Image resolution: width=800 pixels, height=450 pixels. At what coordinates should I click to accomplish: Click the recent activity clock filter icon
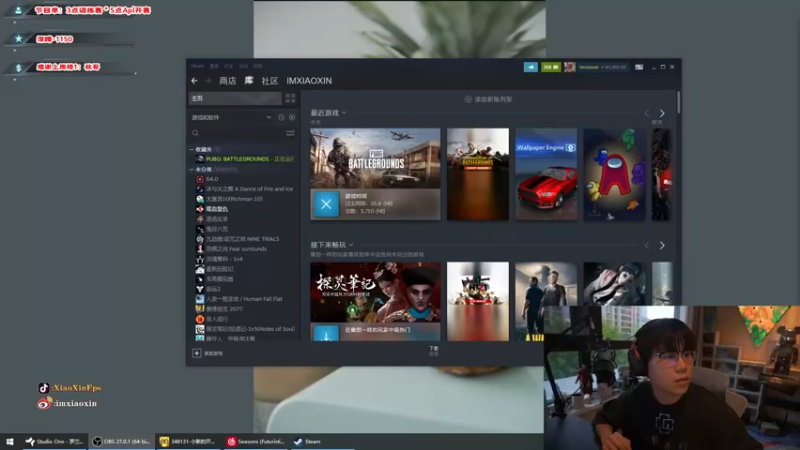point(281,117)
